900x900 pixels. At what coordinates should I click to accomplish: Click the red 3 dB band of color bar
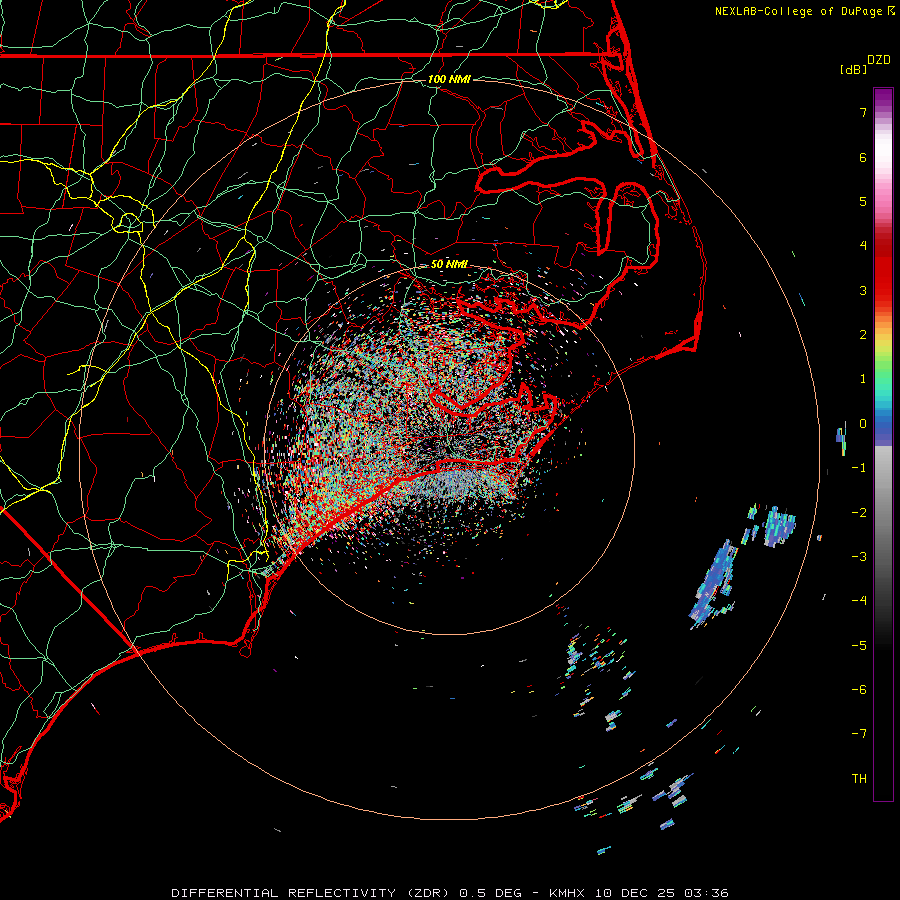[883, 290]
